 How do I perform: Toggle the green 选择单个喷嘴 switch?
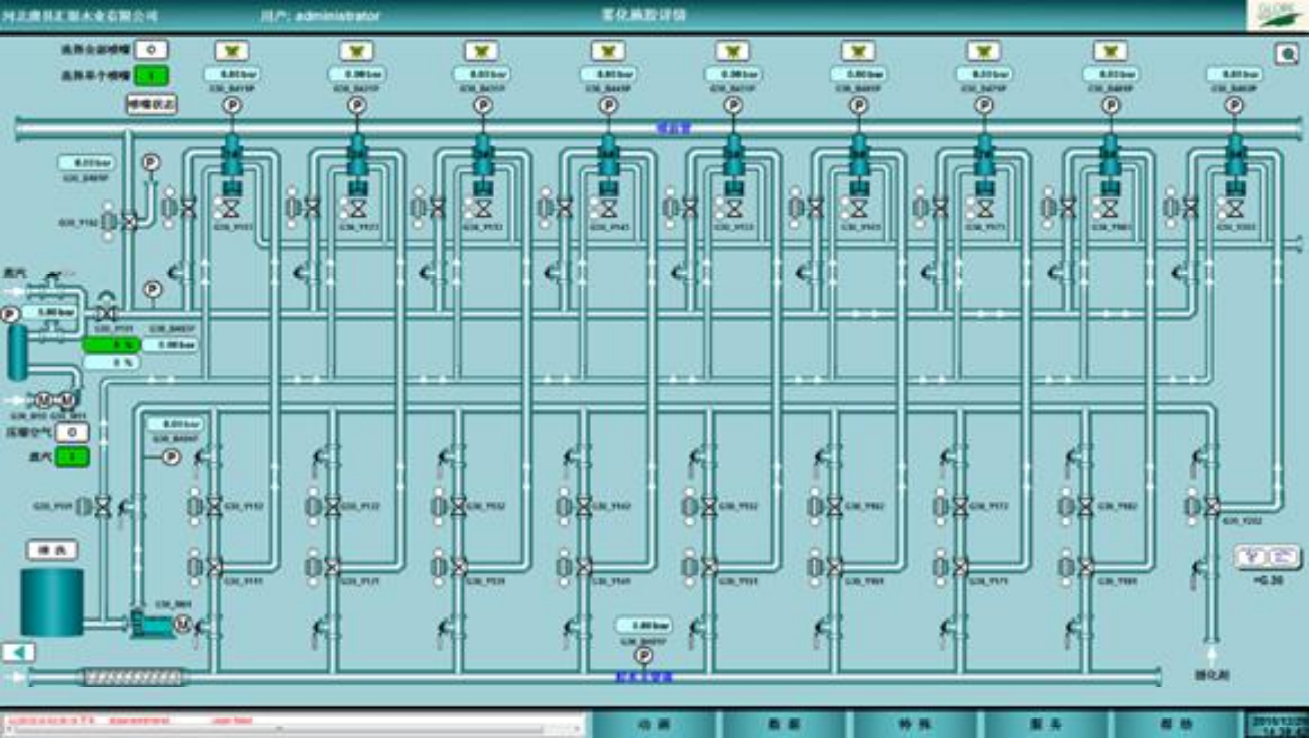(x=151, y=75)
